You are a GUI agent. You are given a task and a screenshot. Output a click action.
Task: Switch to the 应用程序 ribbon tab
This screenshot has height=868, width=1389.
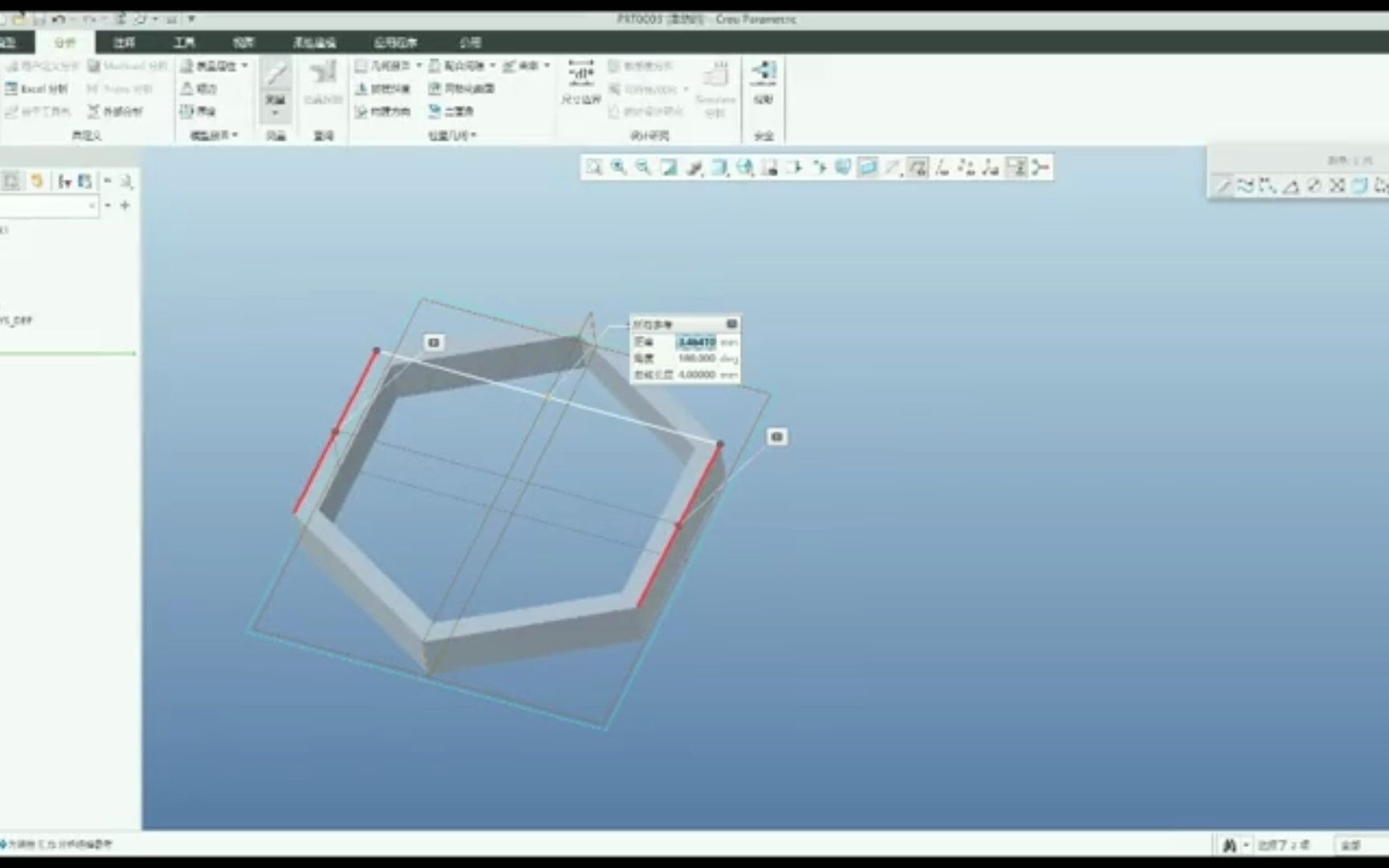[395, 43]
